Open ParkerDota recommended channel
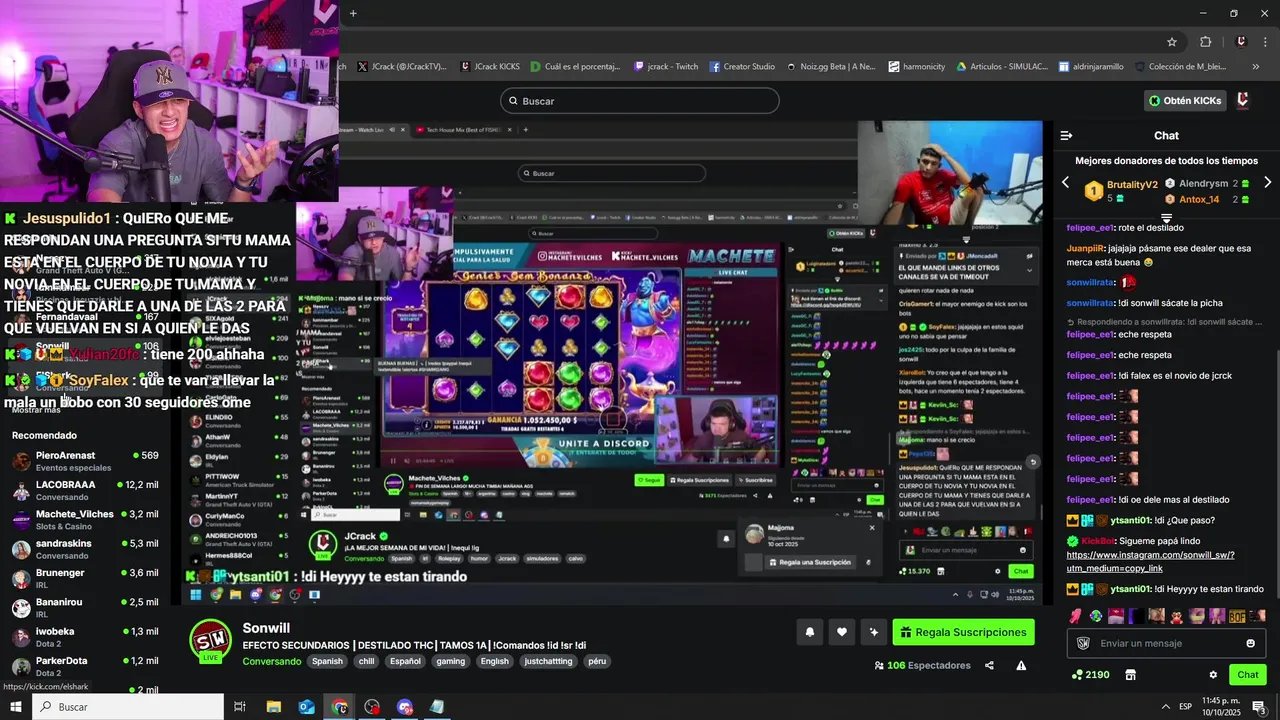 [85, 666]
